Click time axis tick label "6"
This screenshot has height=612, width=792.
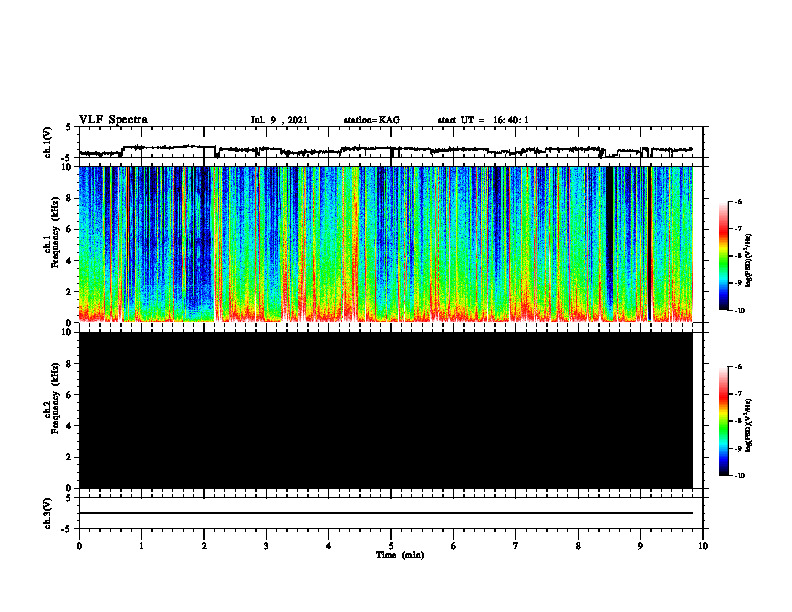click(x=454, y=546)
